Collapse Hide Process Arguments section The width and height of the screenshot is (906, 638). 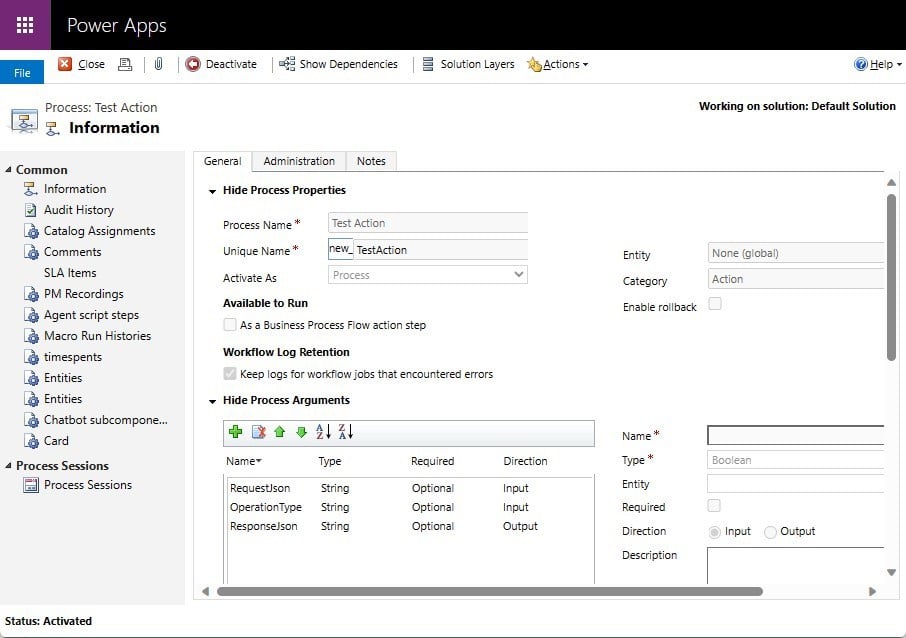pos(212,401)
